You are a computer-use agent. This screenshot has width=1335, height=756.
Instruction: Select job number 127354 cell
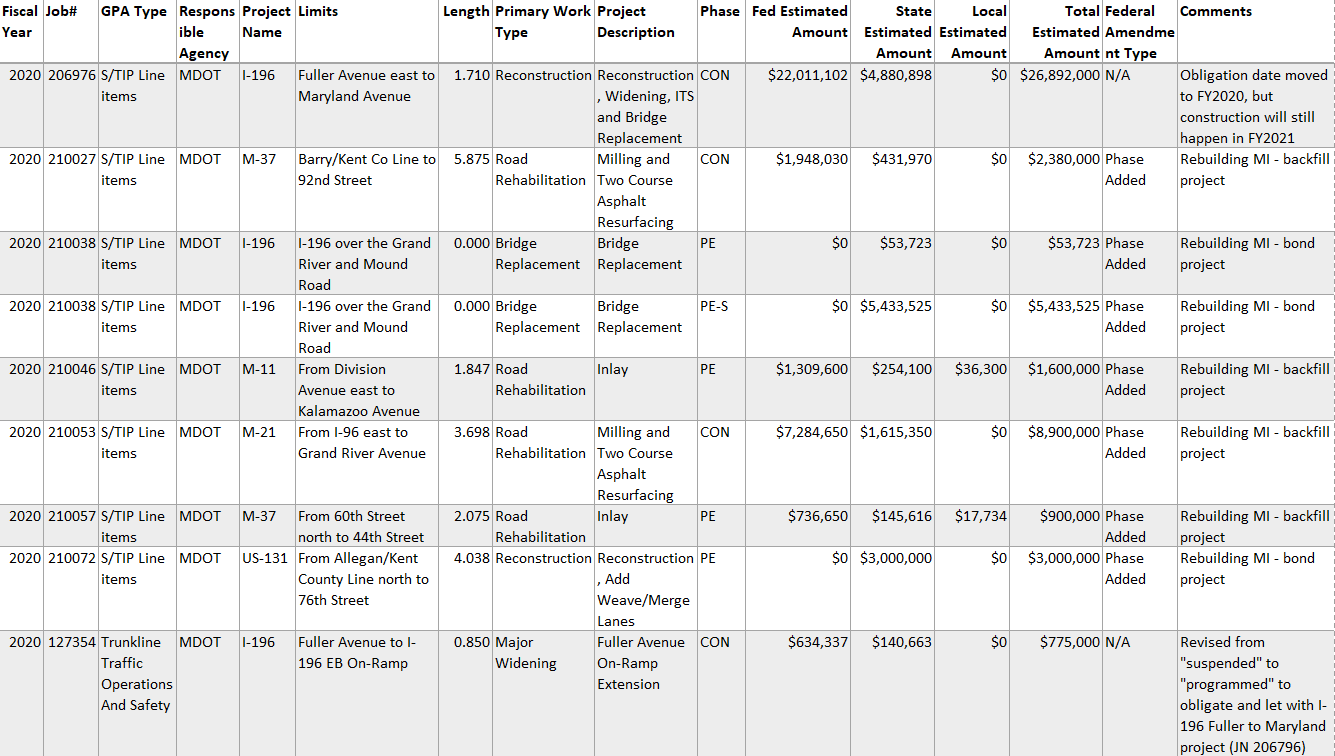(x=71, y=694)
